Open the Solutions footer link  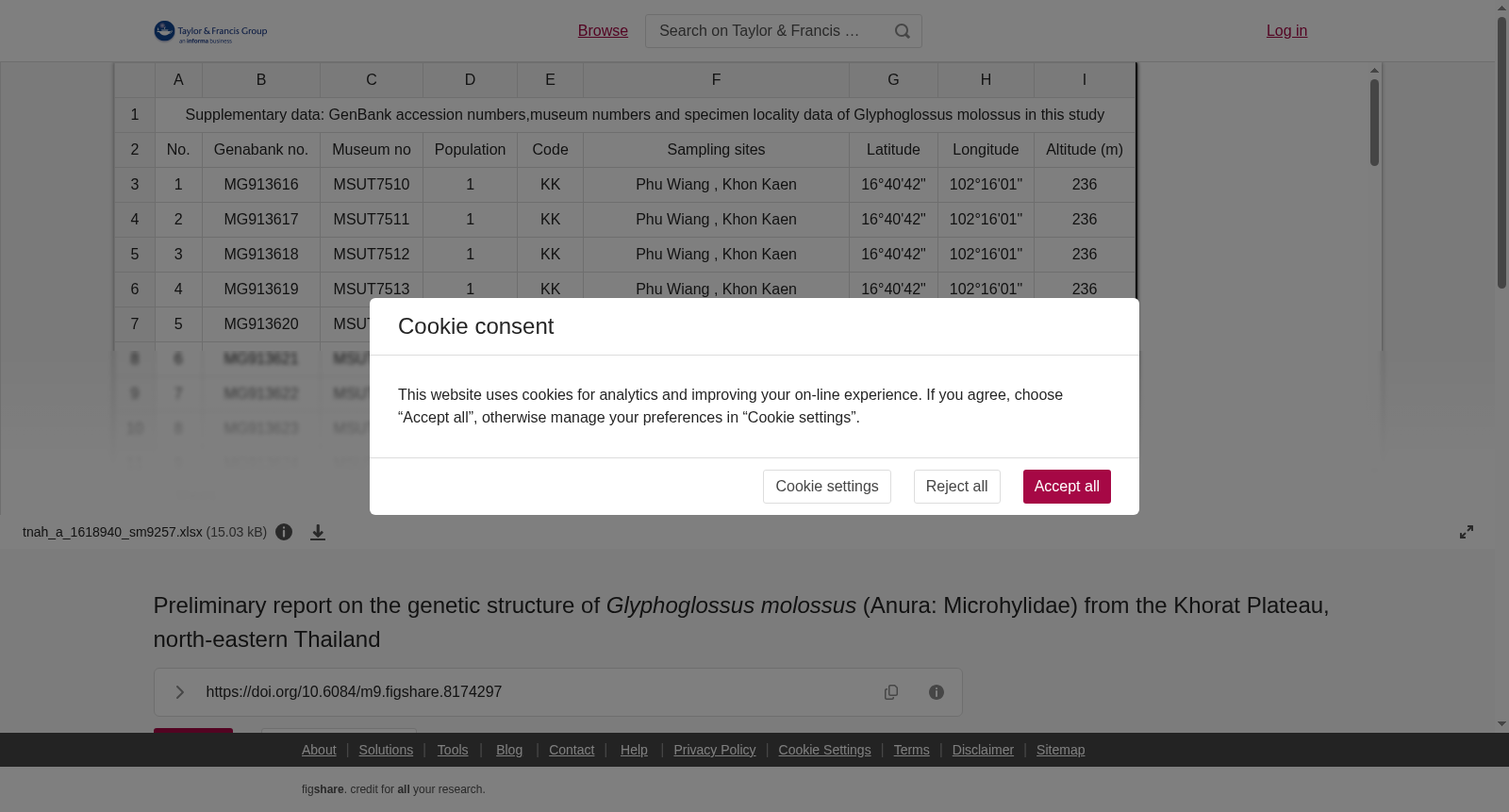(386, 750)
